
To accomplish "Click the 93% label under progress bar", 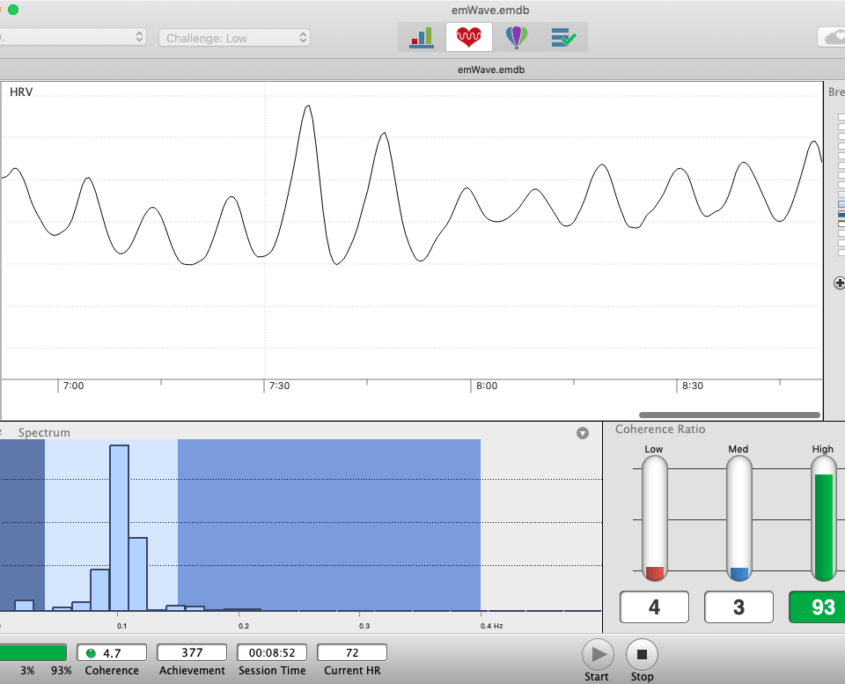I will point(61,671).
